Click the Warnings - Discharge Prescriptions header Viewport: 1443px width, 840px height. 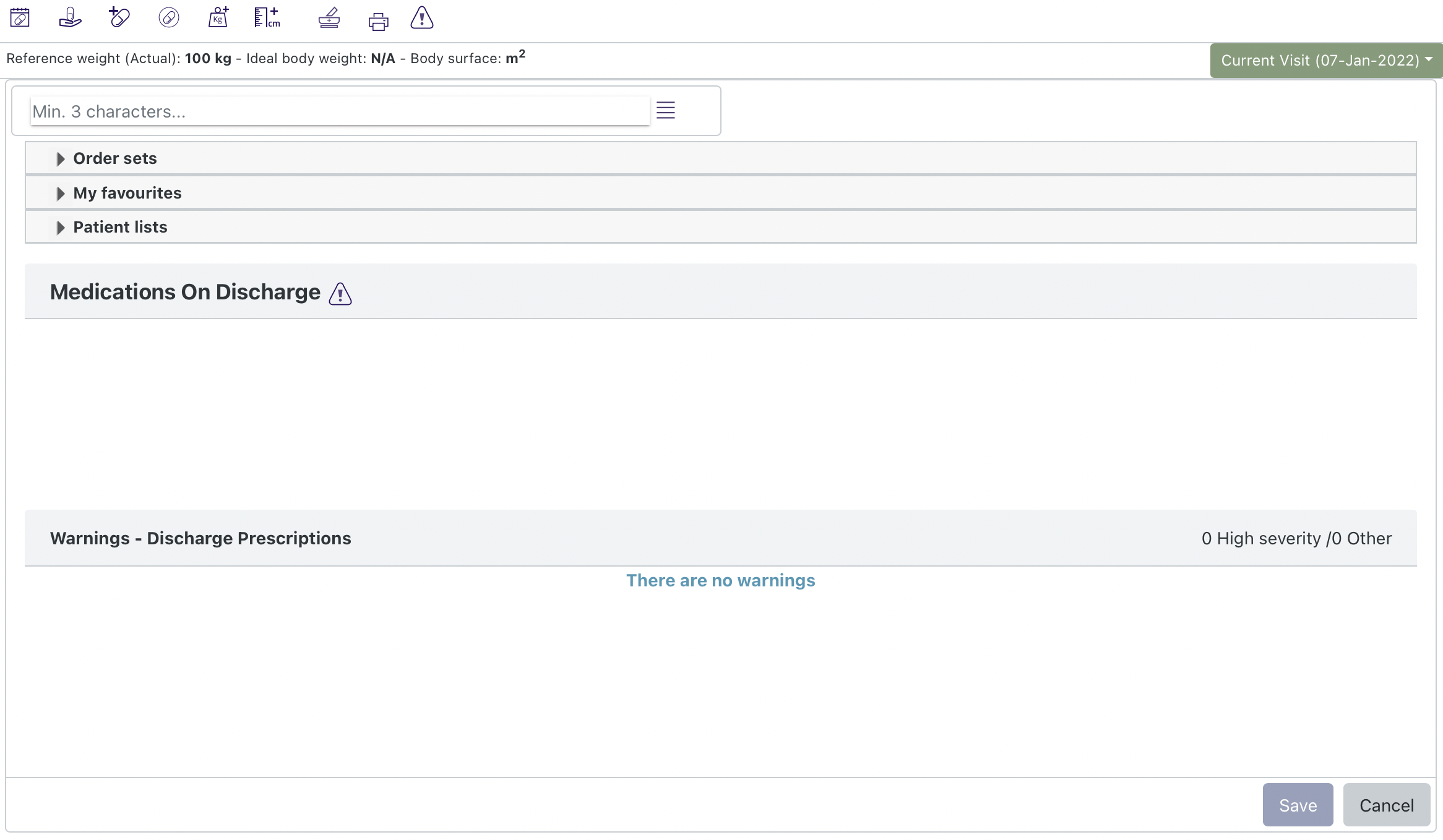tap(200, 538)
